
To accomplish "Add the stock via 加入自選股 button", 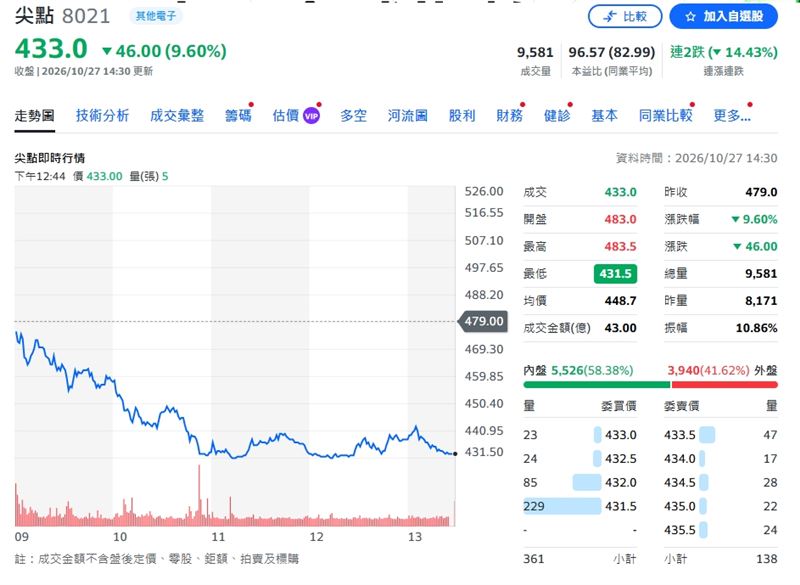I will pyautogui.click(x=723, y=16).
